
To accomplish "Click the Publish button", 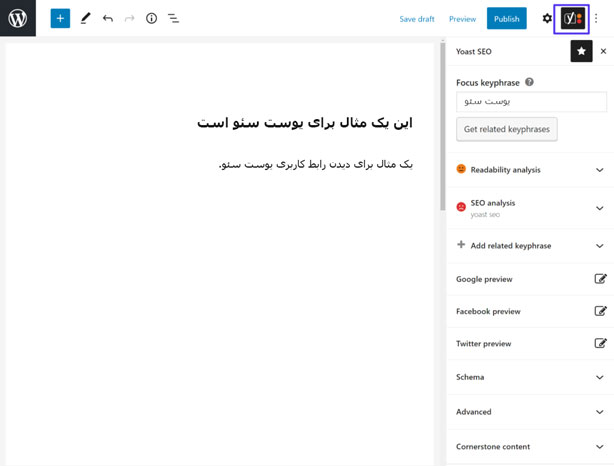I will (507, 18).
